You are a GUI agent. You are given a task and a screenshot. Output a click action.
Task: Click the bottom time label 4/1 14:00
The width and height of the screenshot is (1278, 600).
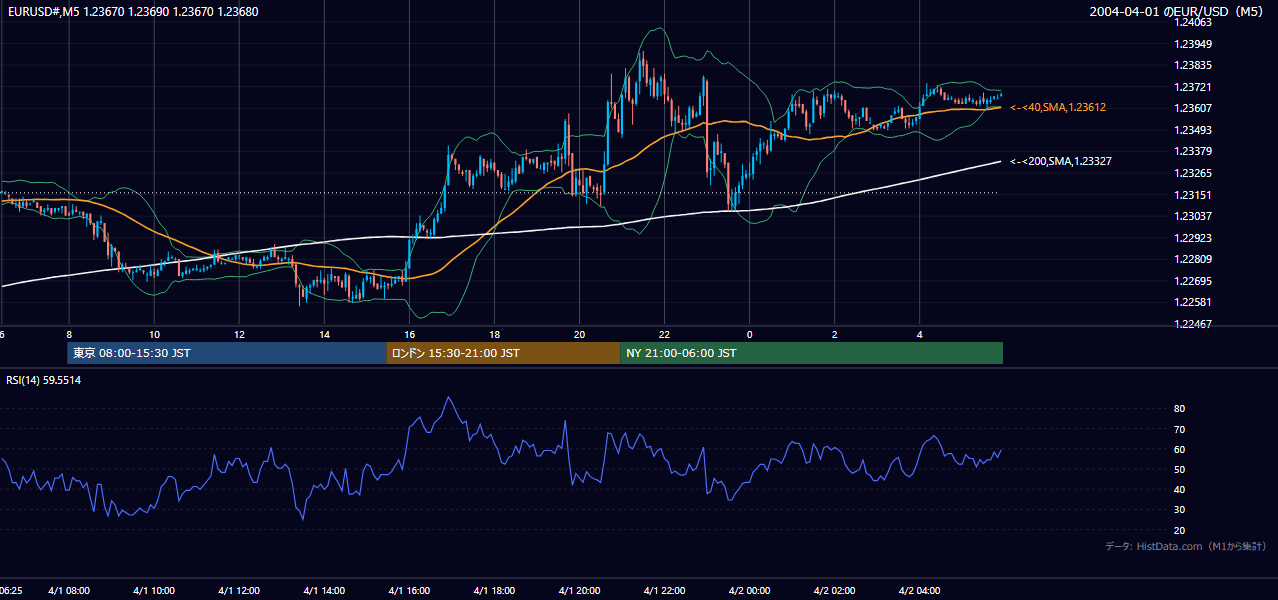point(324,590)
